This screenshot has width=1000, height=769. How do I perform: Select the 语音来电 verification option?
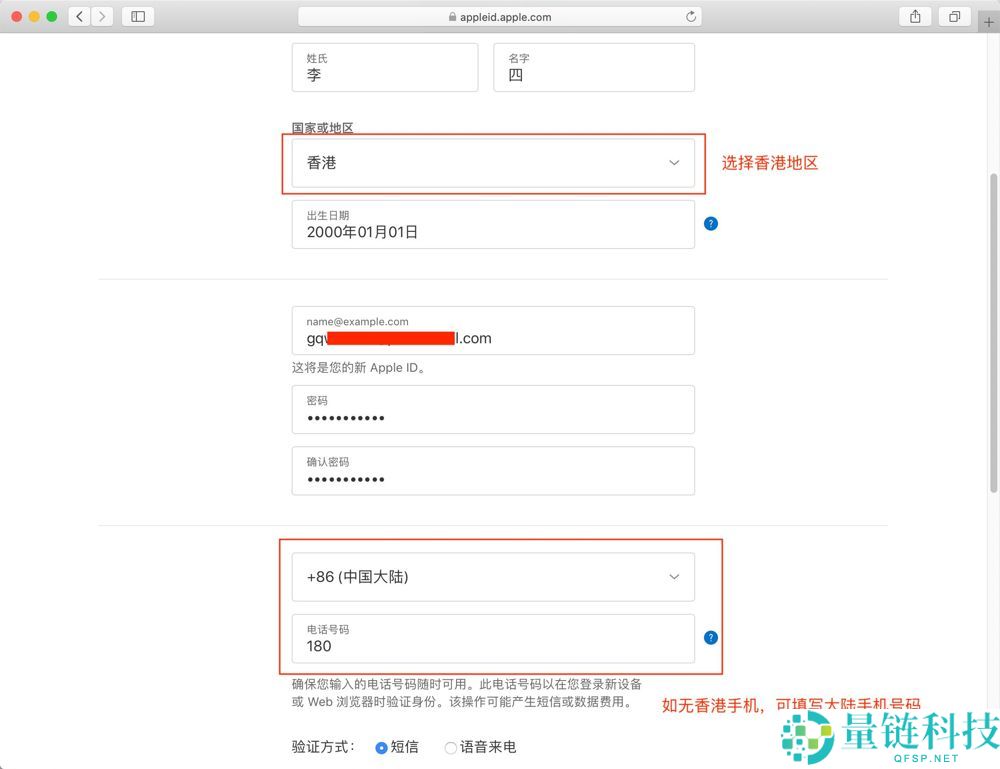point(450,746)
